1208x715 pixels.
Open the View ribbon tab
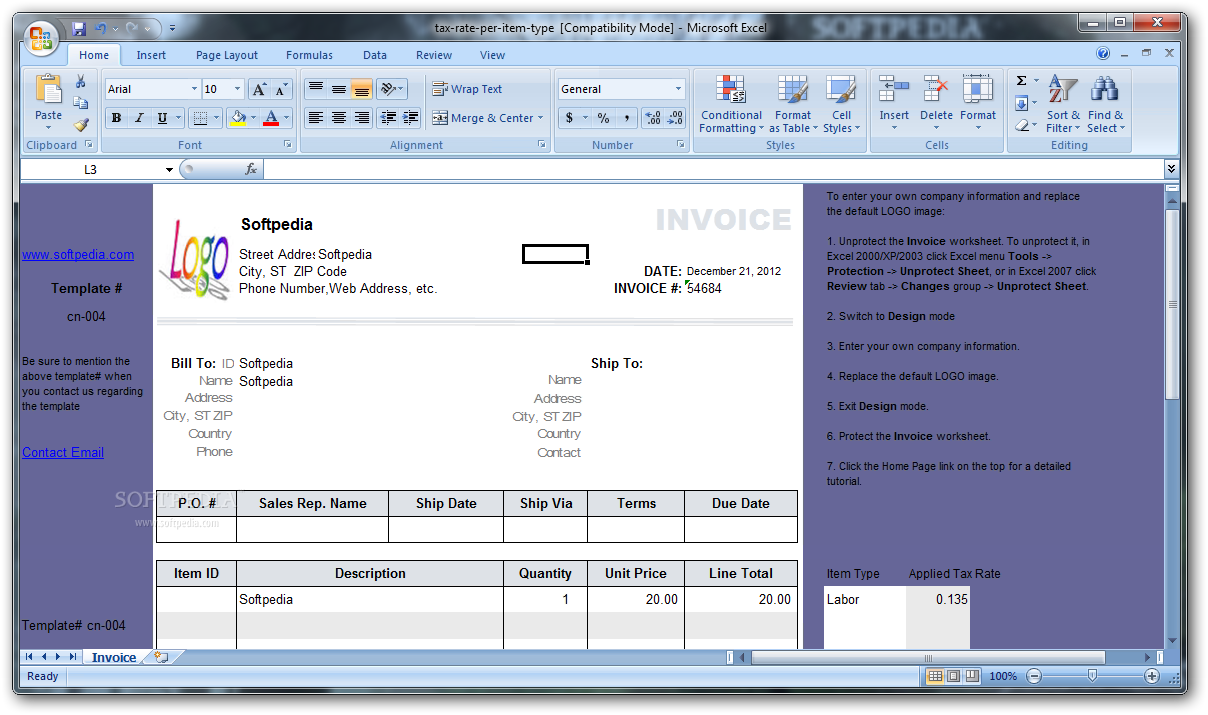click(x=492, y=55)
